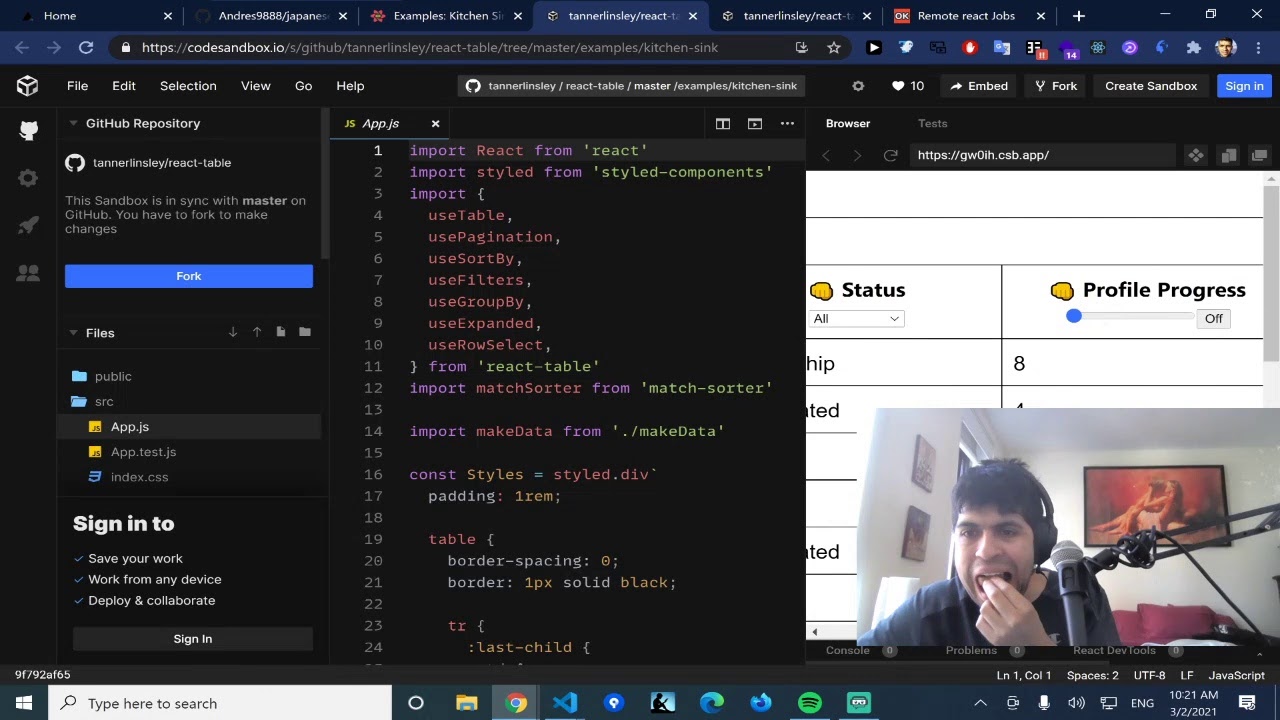This screenshot has height=720, width=1280.
Task: Open File Explorer from taskbar
Action: pyautogui.click(x=467, y=703)
